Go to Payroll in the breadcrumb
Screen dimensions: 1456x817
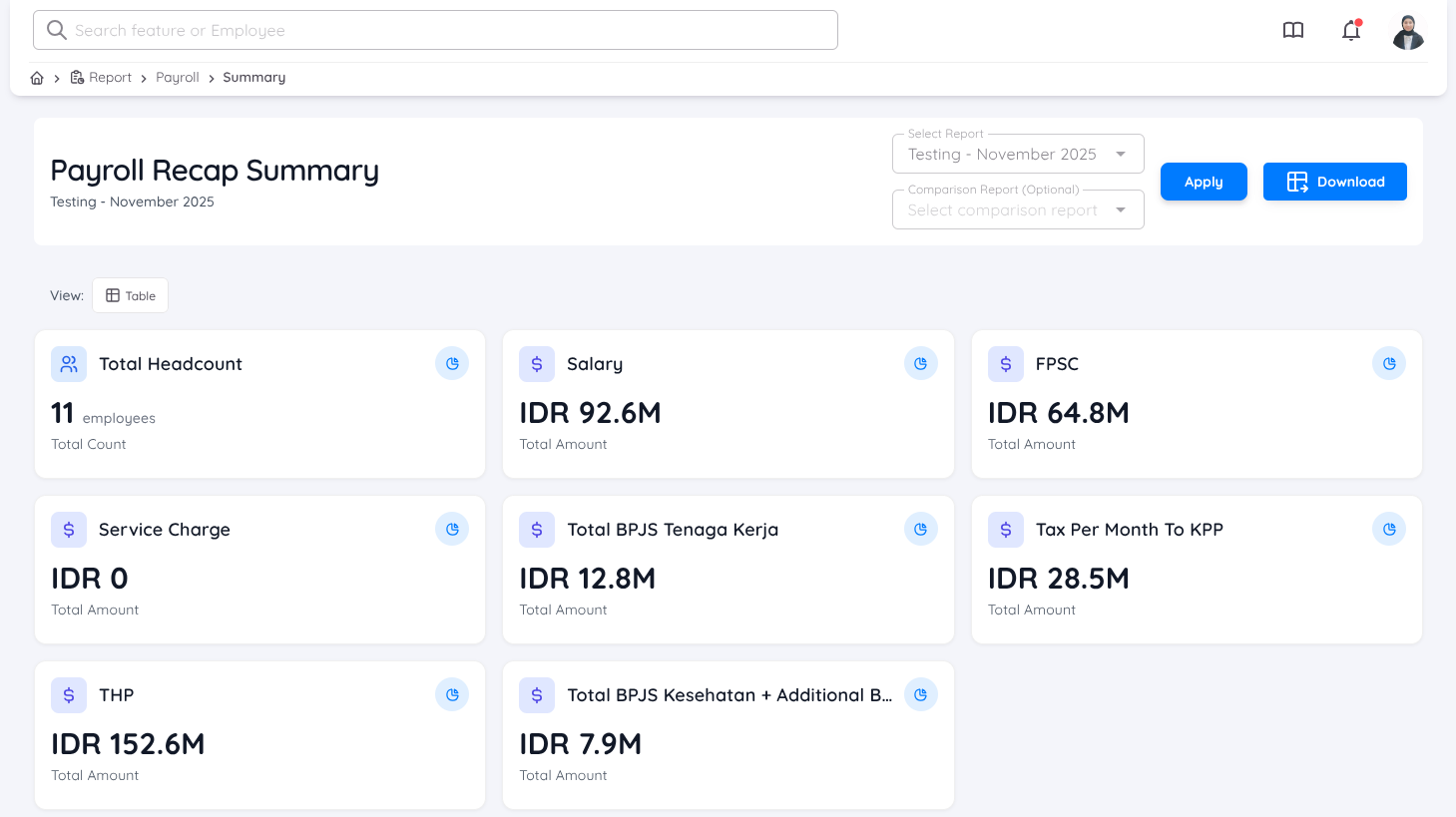pos(177,77)
